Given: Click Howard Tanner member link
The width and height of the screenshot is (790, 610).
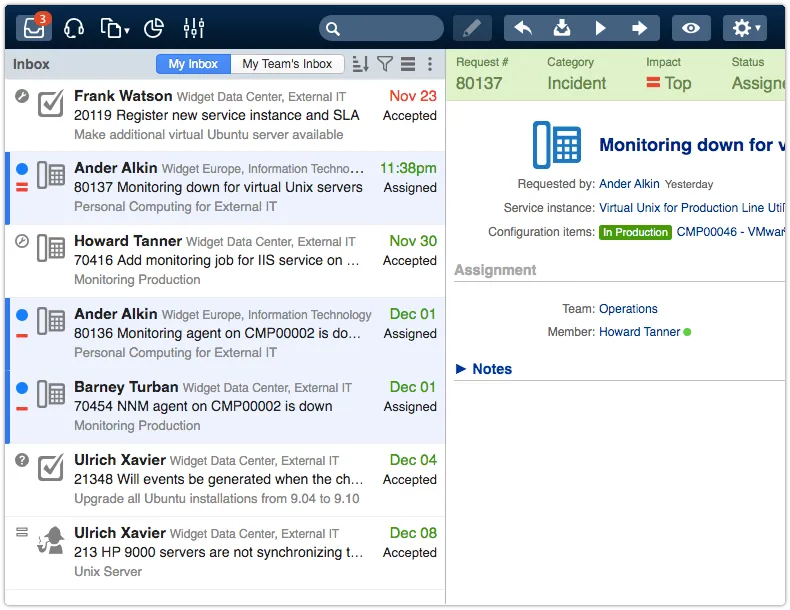Looking at the screenshot, I should coord(639,332).
